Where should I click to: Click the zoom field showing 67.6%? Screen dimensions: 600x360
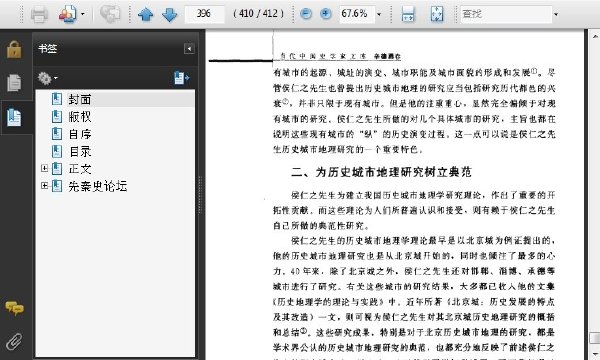coord(357,14)
